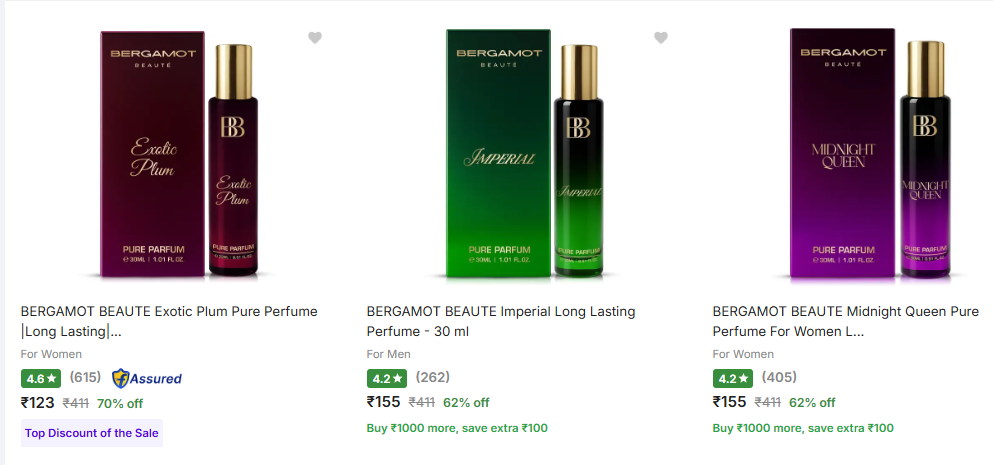Open BERGAMOT BEAUTE Exotic Plum Pure Perfume link

tap(169, 321)
